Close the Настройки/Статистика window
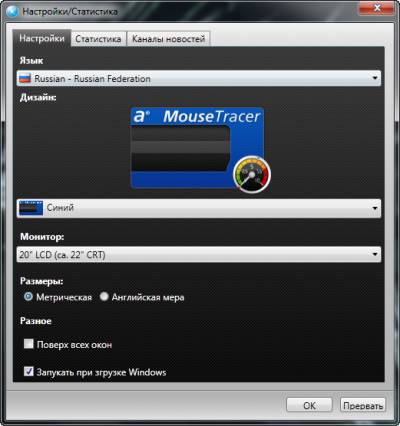Image resolution: width=400 pixels, height=426 pixels. coord(377,8)
